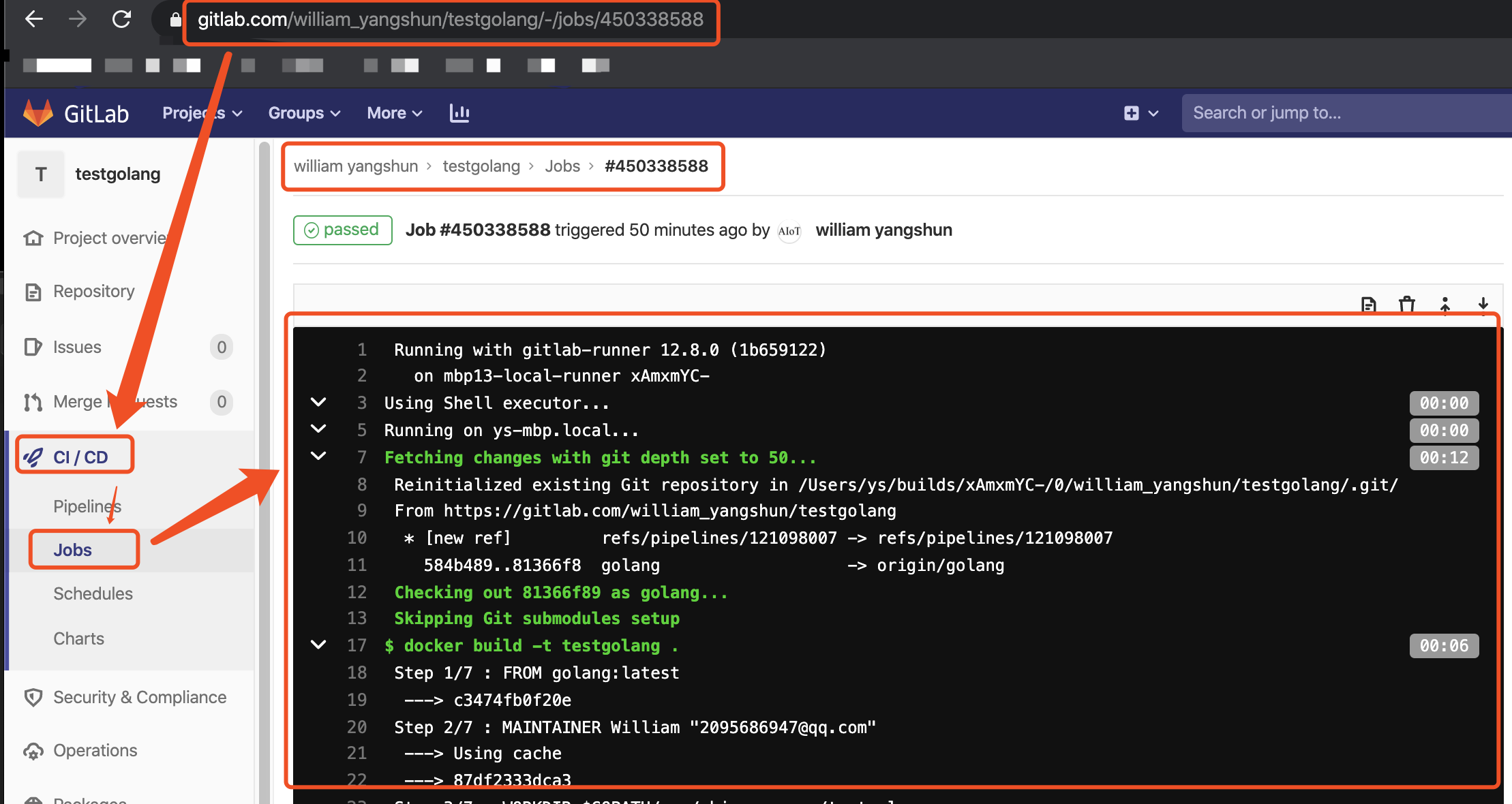Click the testgolang breadcrumb link

pos(481,166)
